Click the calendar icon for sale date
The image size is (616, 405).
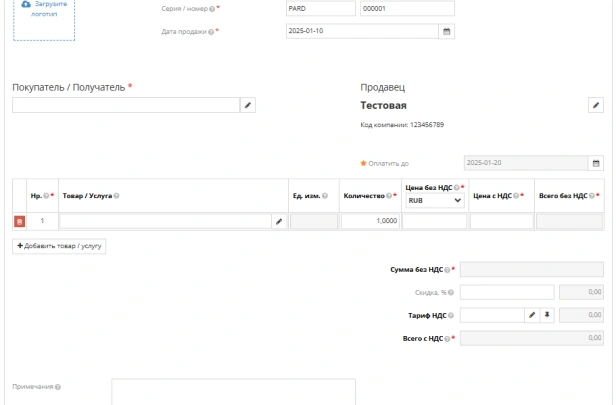[446, 31]
